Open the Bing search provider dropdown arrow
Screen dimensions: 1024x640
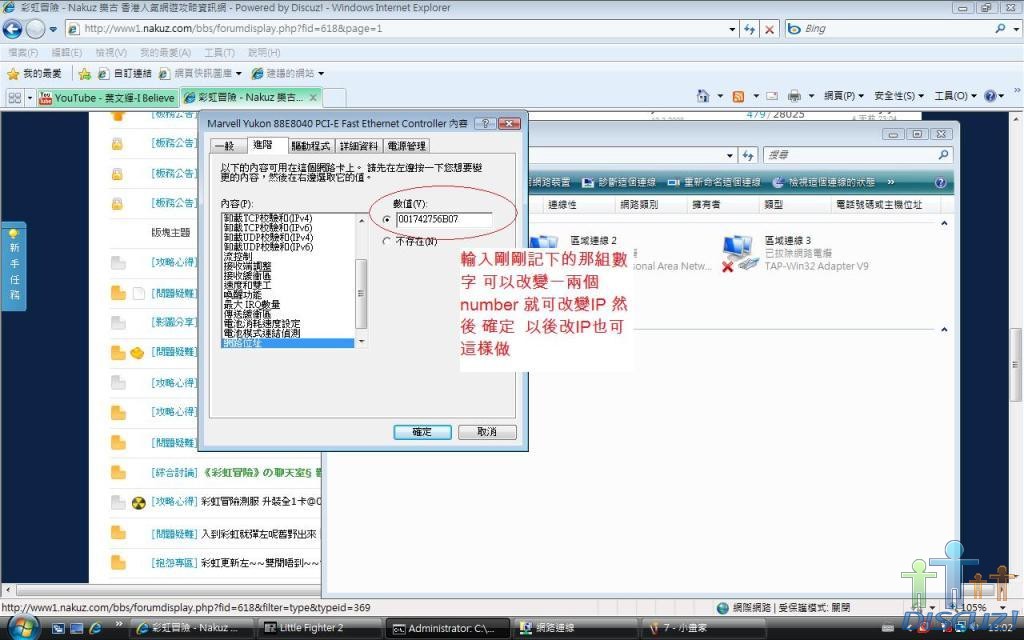(x=1016, y=29)
